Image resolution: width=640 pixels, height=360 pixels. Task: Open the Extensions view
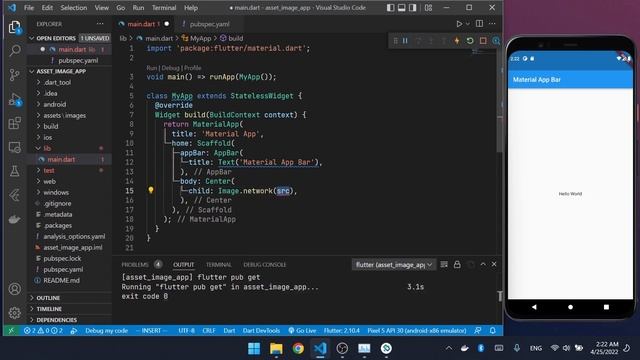(15, 123)
